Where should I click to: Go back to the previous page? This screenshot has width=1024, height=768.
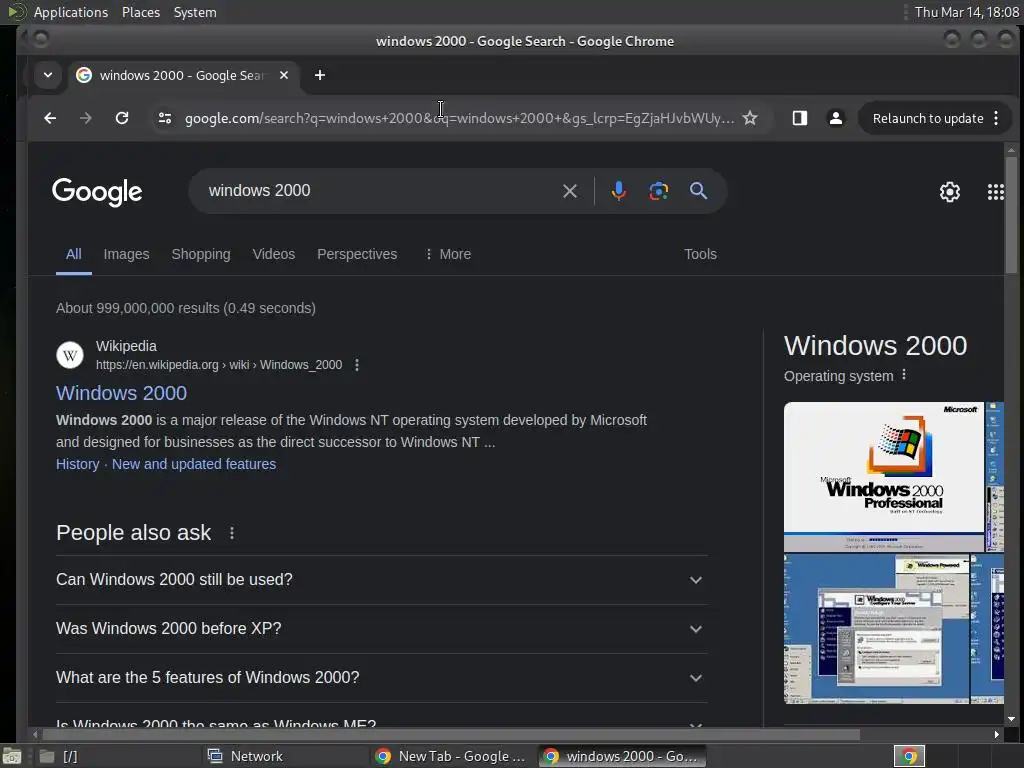(x=50, y=118)
